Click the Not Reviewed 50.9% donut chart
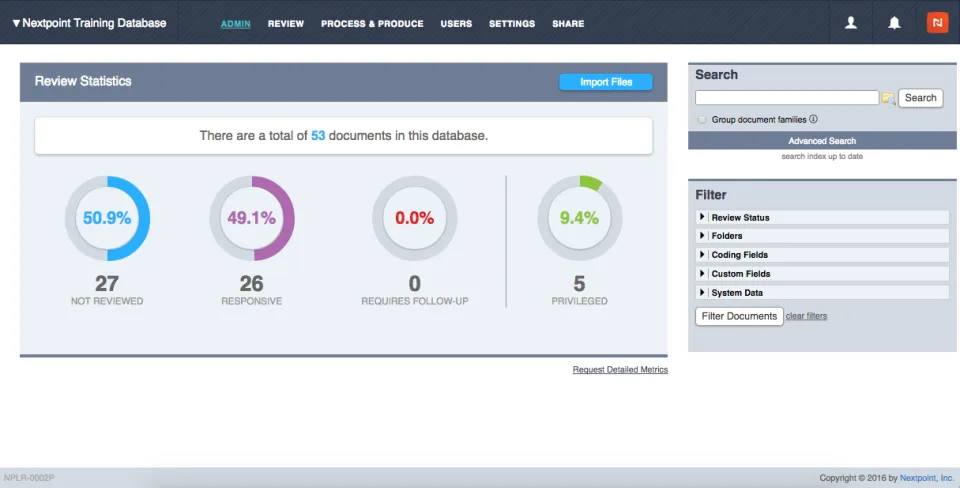Viewport: 960px width, 488px height. tap(107, 218)
